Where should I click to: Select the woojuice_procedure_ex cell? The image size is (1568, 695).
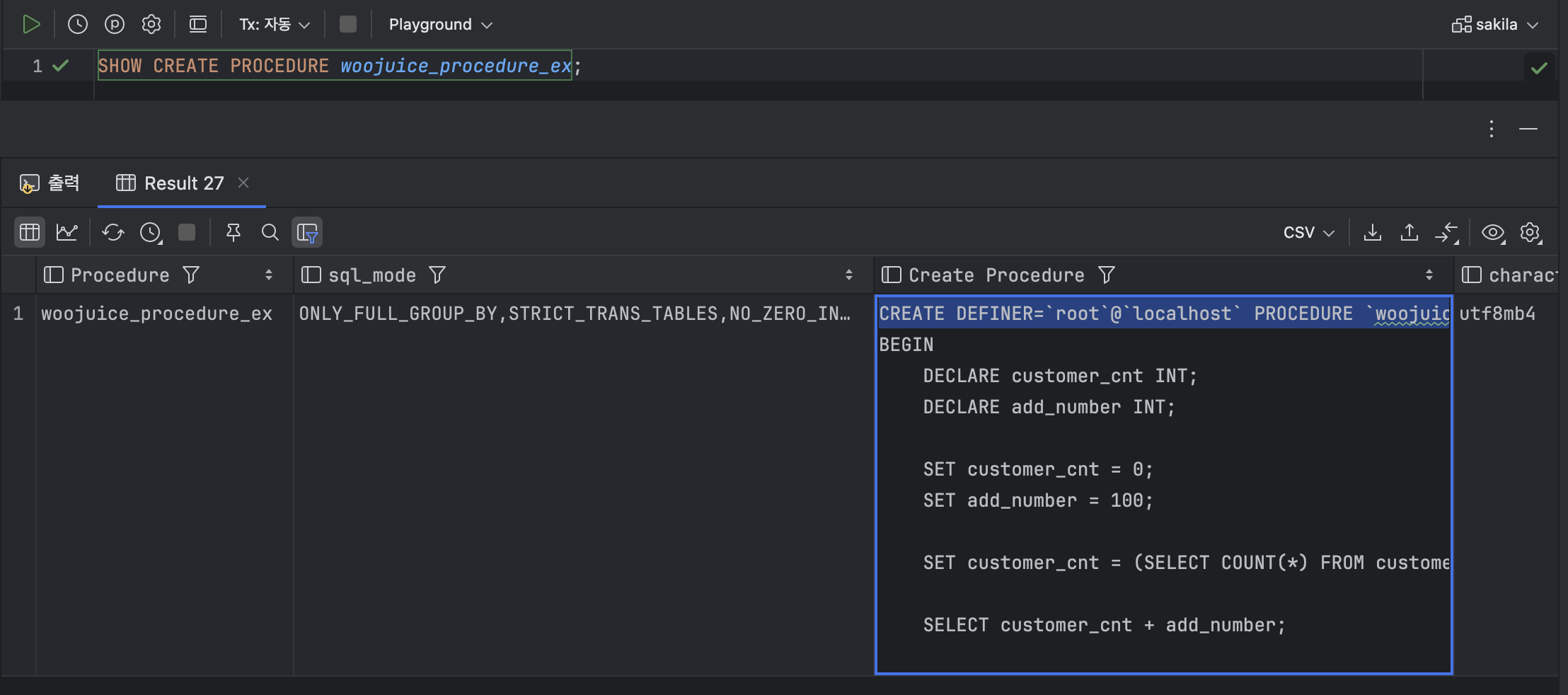[x=156, y=314]
